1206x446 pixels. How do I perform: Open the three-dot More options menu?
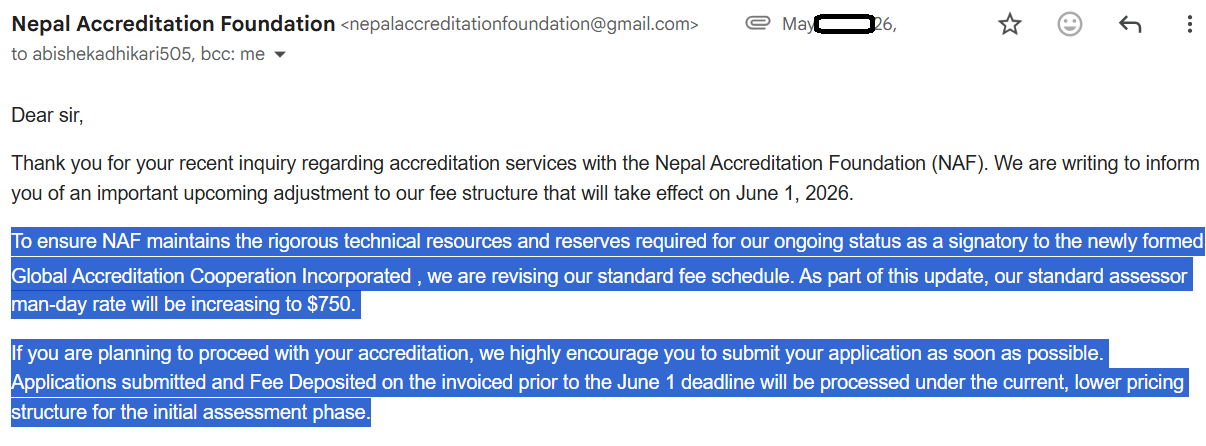coord(1189,25)
